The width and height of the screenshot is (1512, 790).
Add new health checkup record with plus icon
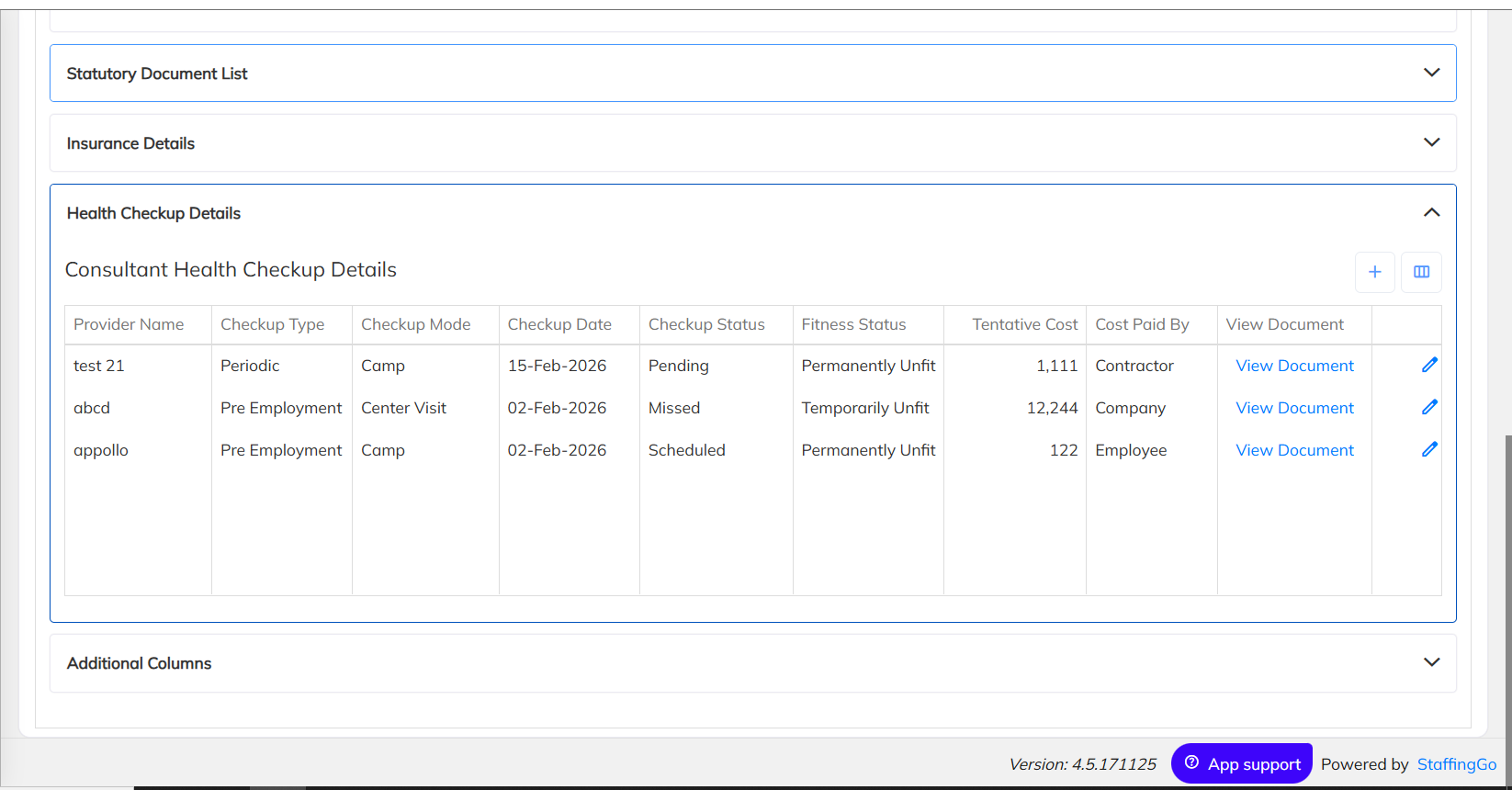[x=1375, y=272]
